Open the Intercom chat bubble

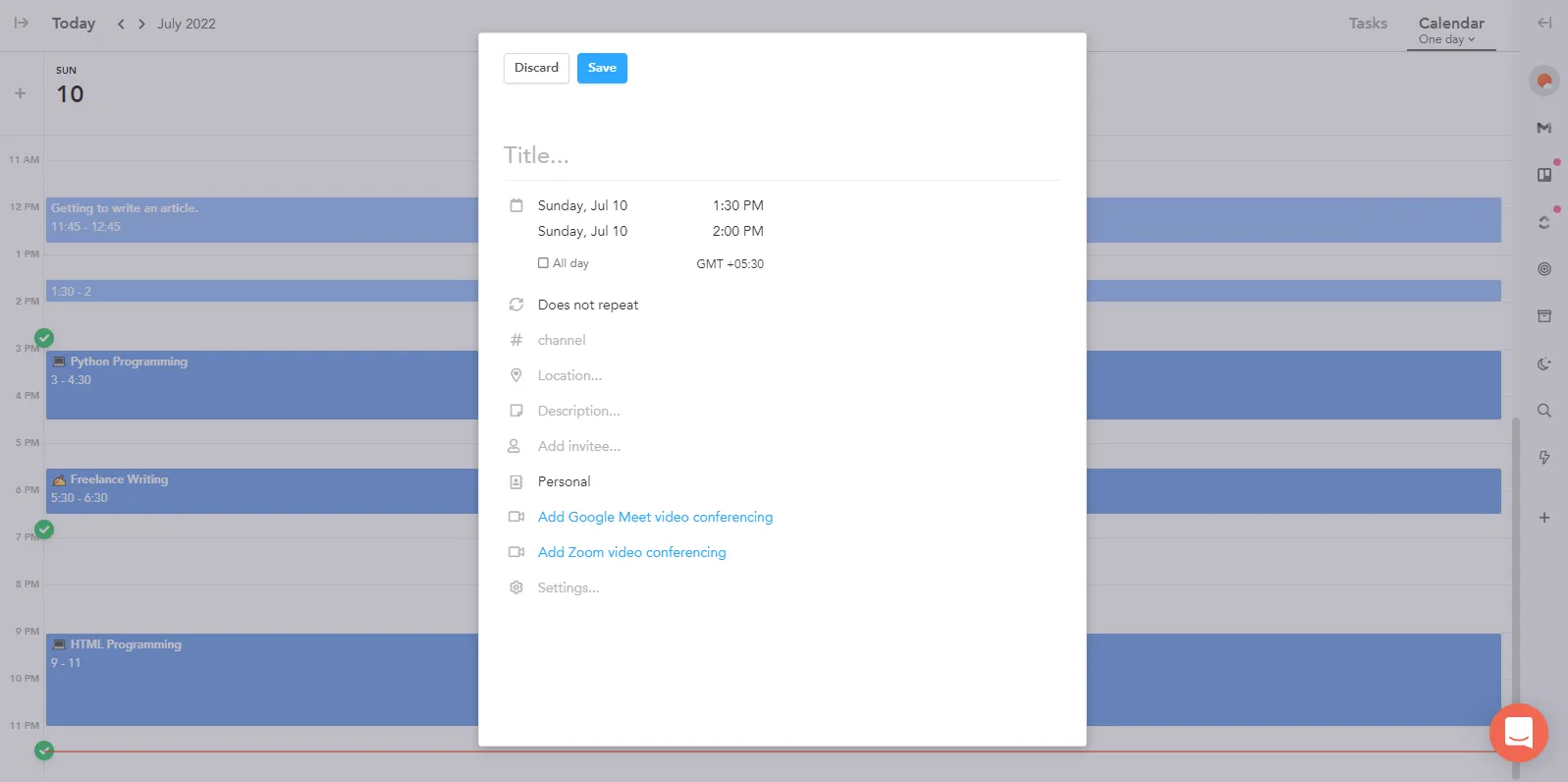[x=1519, y=733]
